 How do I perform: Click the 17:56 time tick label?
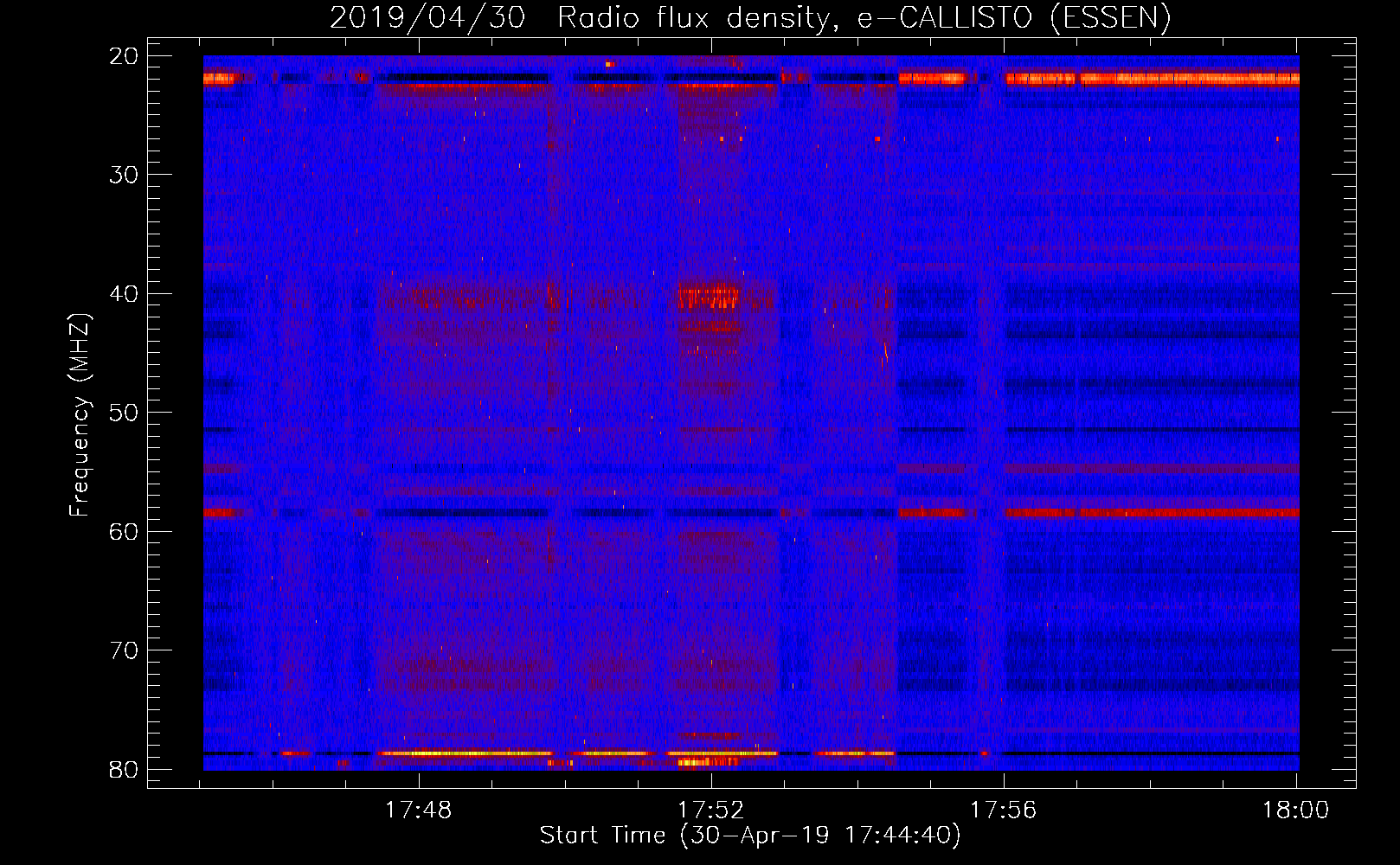1004,811
